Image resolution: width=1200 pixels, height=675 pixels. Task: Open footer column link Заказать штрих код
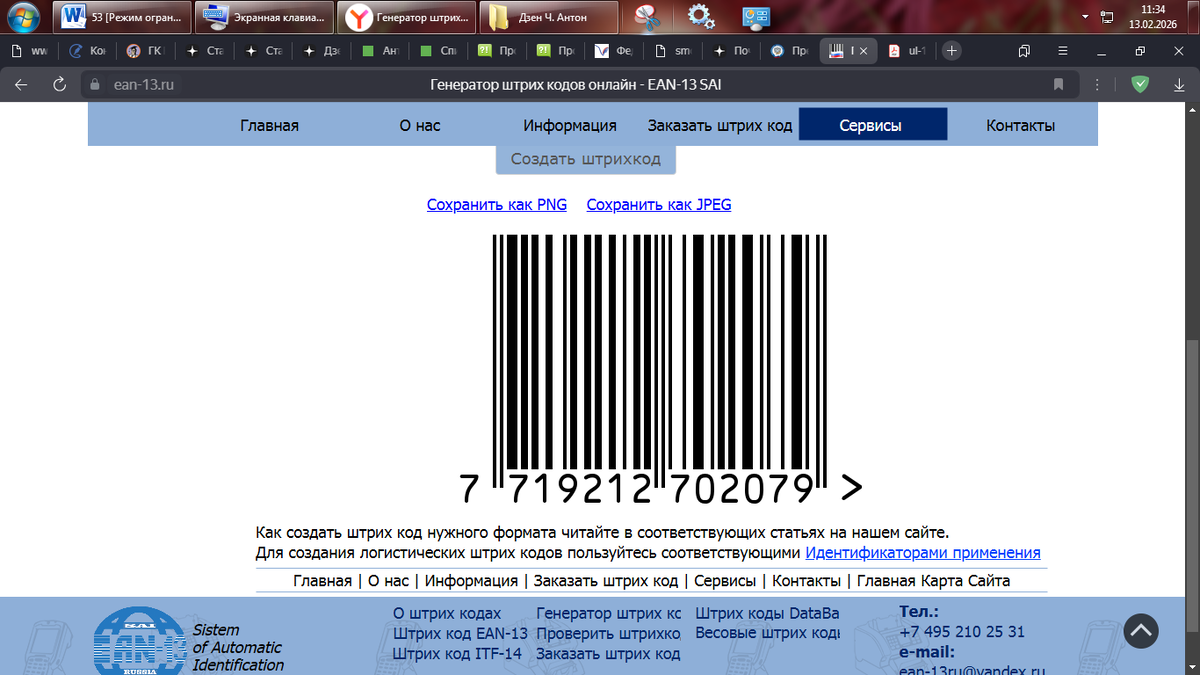pyautogui.click(x=609, y=654)
